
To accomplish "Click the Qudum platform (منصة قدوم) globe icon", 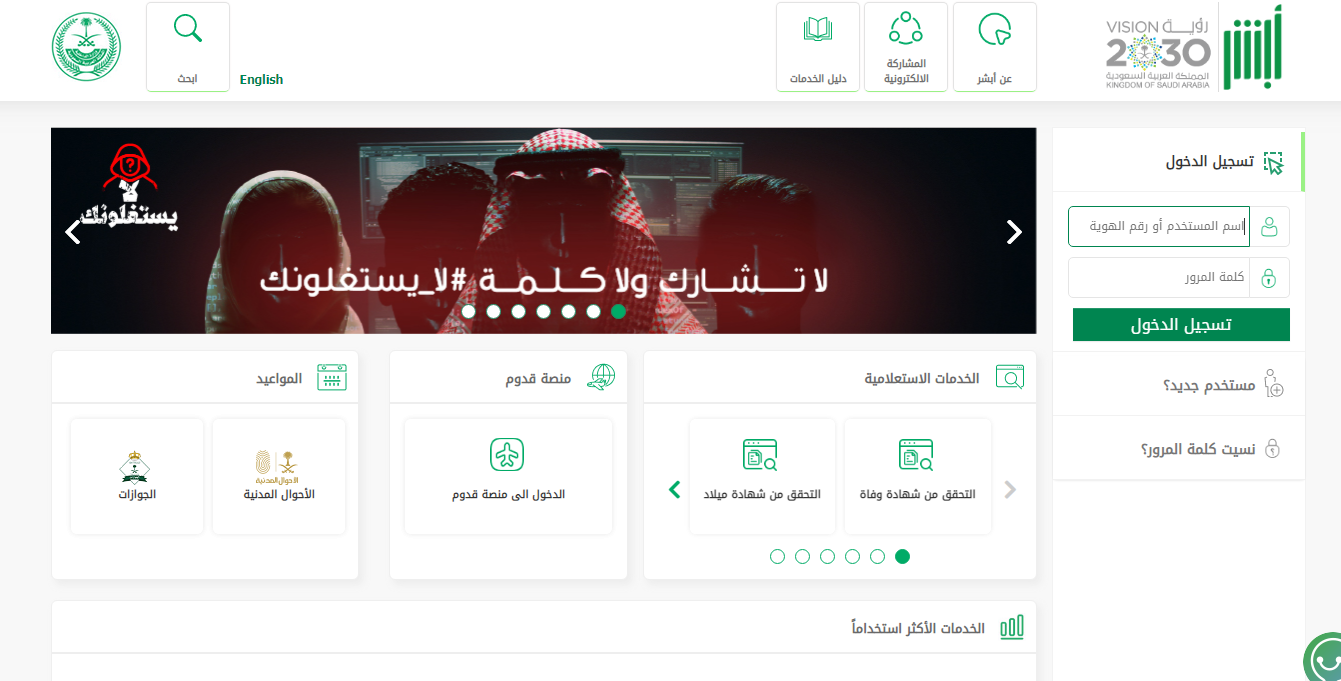I will (x=601, y=378).
